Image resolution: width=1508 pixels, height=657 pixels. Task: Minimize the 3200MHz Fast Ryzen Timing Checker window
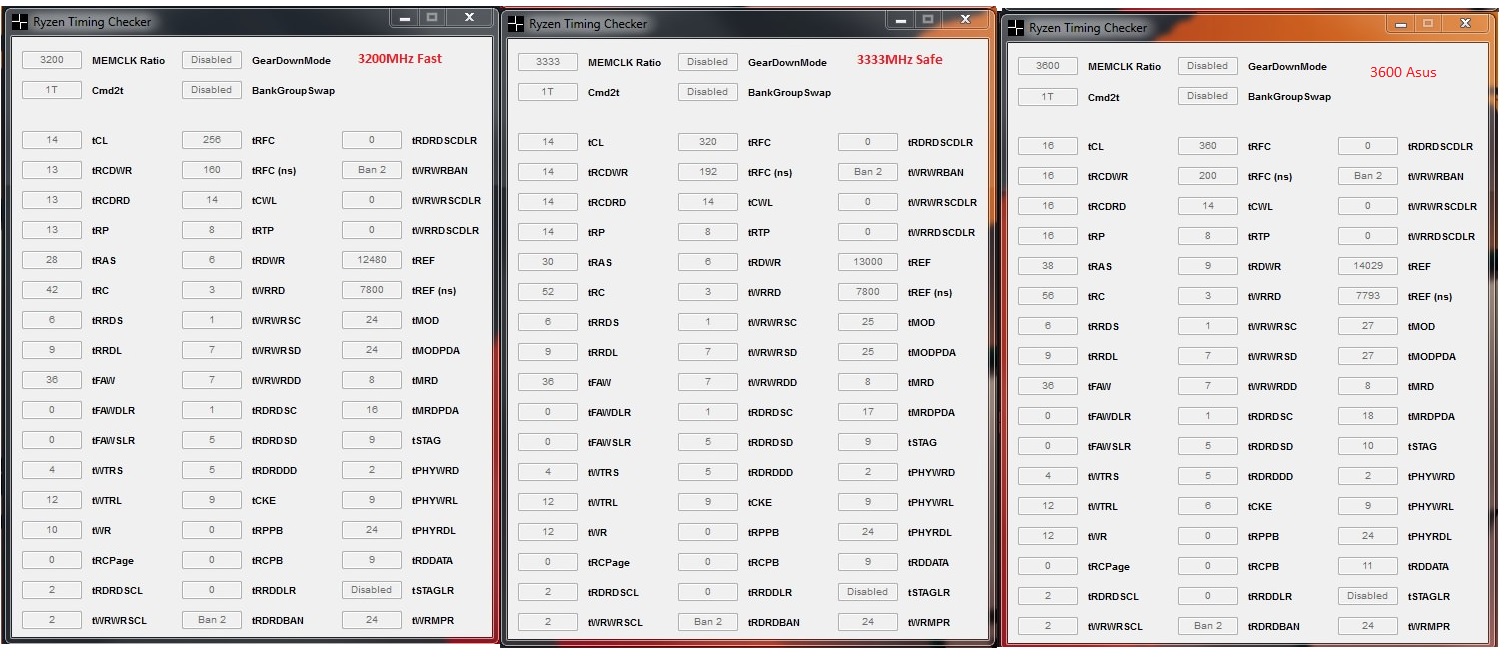[x=404, y=17]
